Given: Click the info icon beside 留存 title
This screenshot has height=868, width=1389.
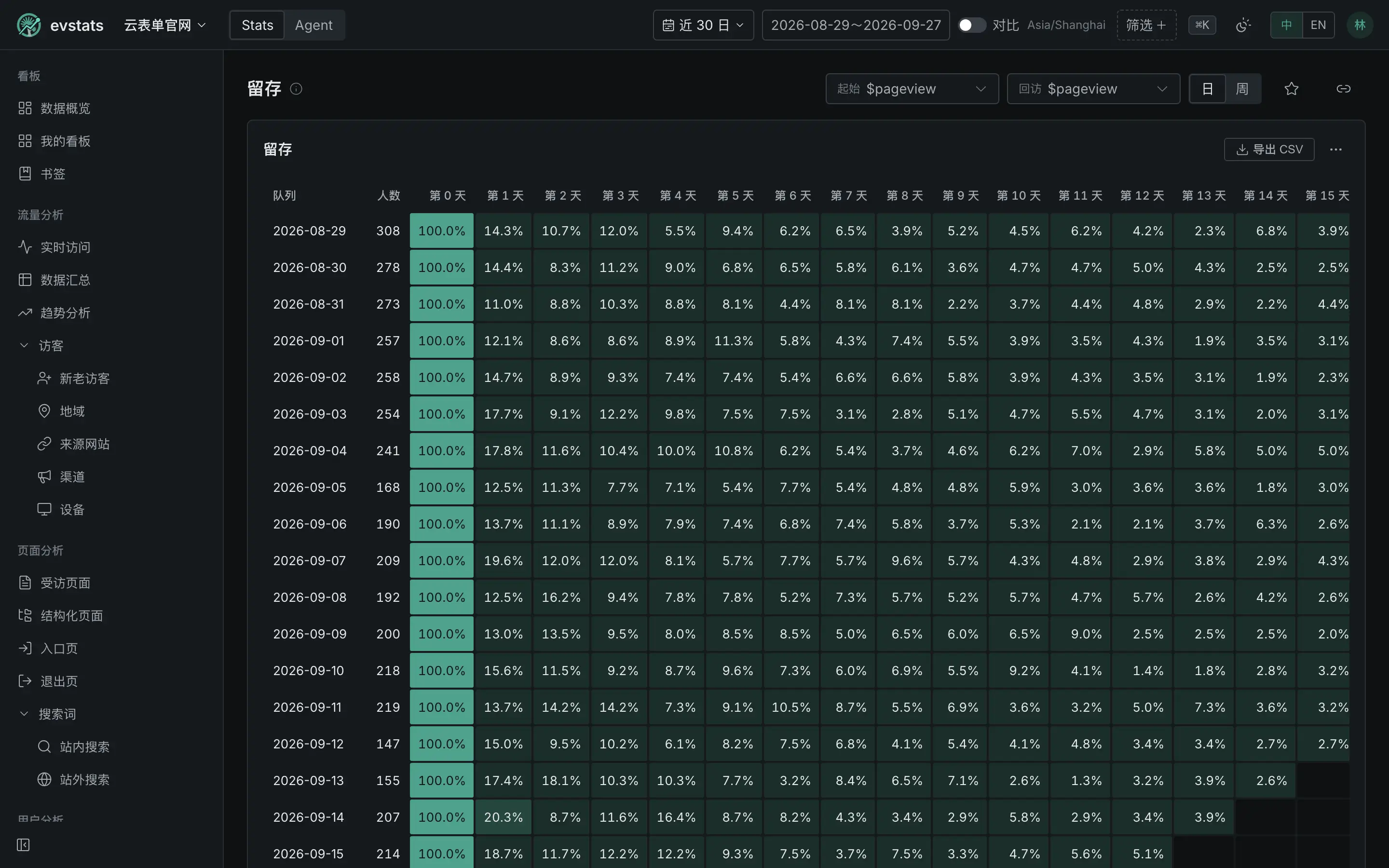Looking at the screenshot, I should pyautogui.click(x=296, y=88).
